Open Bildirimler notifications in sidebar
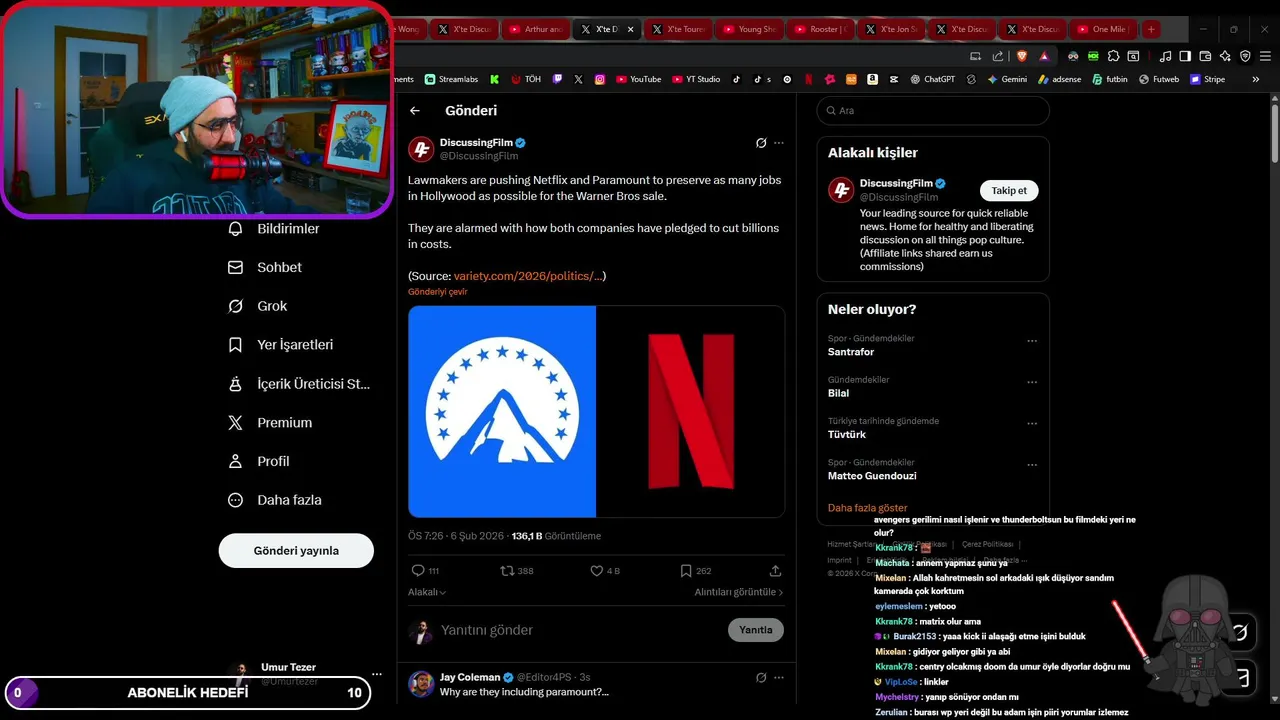 [275, 229]
